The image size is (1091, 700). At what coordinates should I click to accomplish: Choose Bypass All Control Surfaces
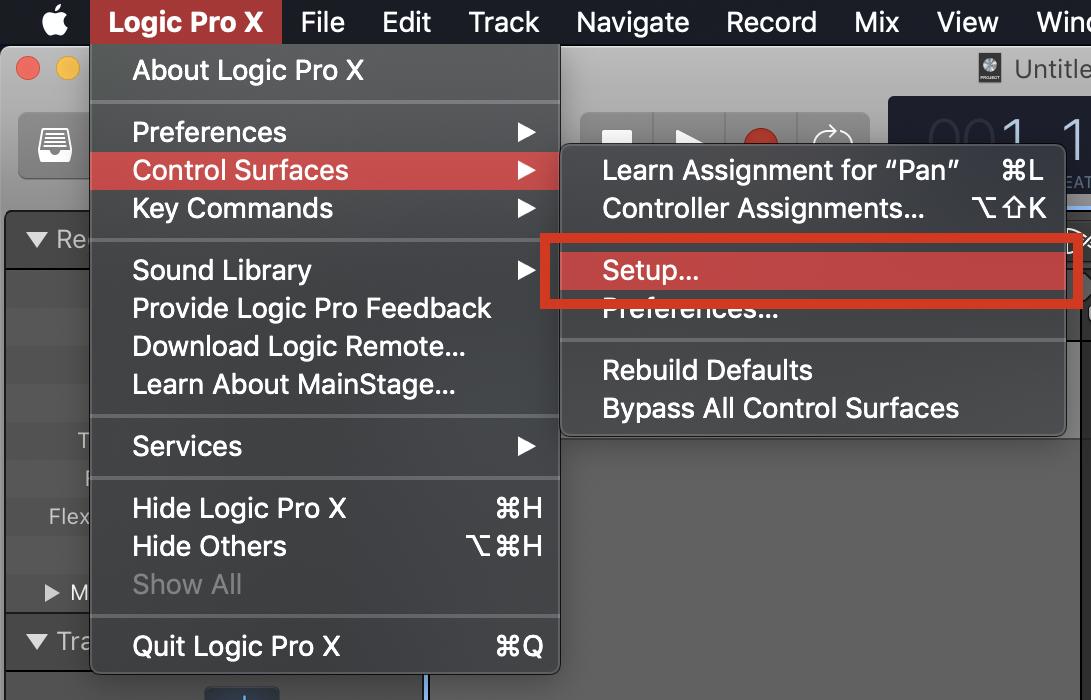[x=813, y=408]
